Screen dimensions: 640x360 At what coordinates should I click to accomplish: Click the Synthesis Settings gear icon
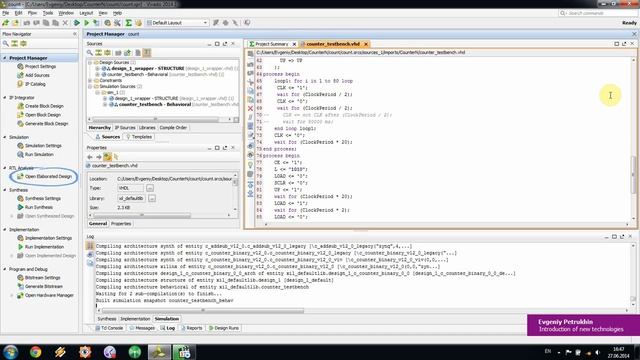(x=20, y=198)
